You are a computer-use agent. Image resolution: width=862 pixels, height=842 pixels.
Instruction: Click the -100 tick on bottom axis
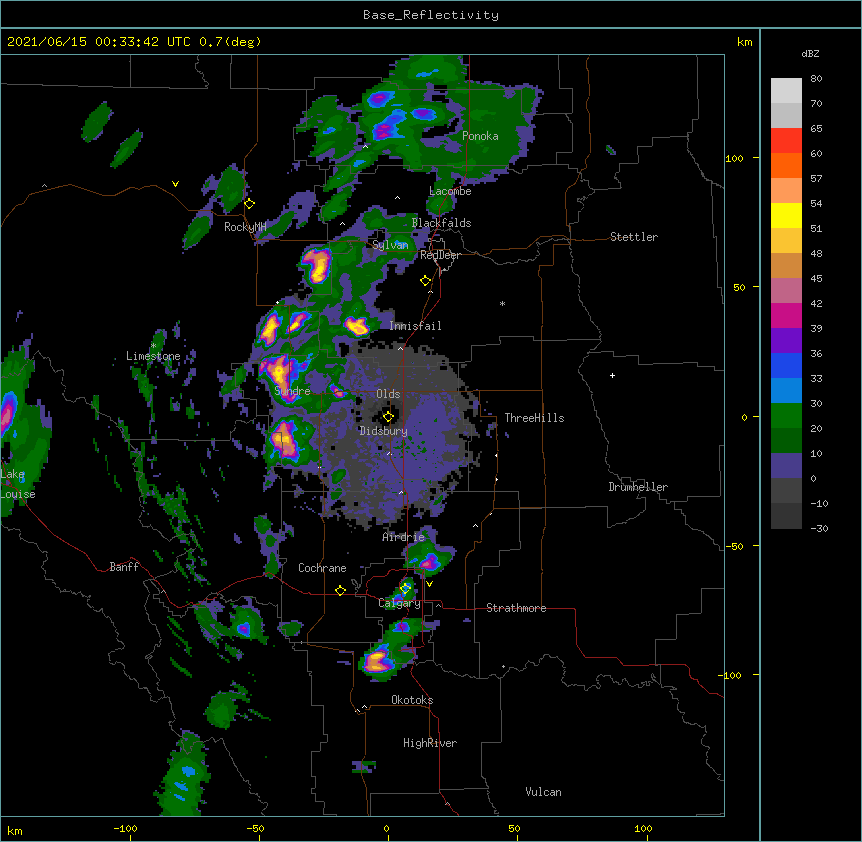coord(125,828)
